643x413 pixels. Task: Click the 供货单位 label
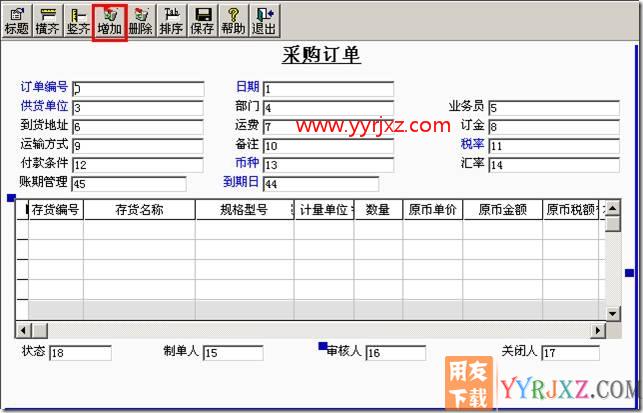pyautogui.click(x=44, y=106)
